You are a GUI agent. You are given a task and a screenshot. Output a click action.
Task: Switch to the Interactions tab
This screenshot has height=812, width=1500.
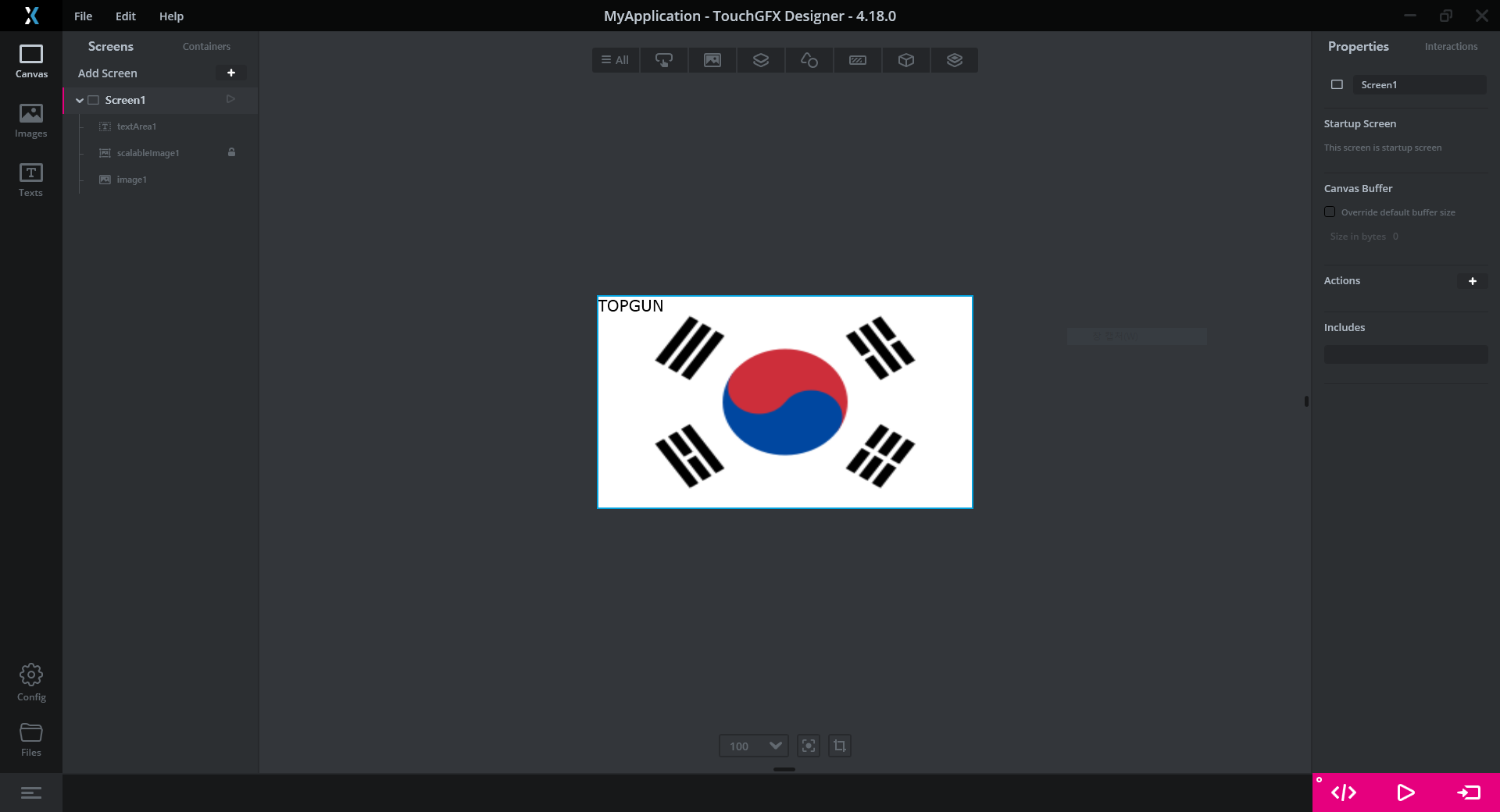pyautogui.click(x=1451, y=47)
